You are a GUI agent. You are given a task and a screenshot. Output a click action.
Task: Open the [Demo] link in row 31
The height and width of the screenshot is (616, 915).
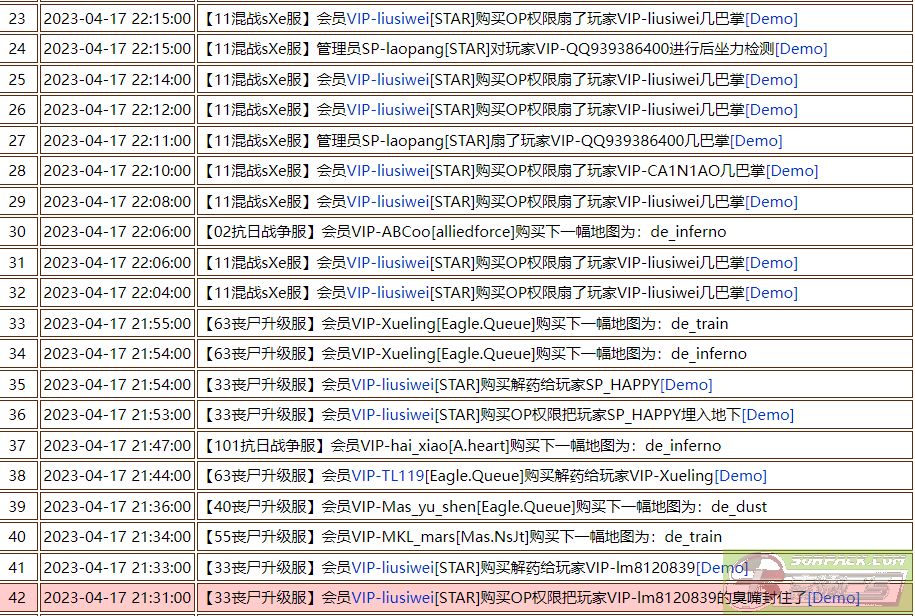click(x=771, y=262)
